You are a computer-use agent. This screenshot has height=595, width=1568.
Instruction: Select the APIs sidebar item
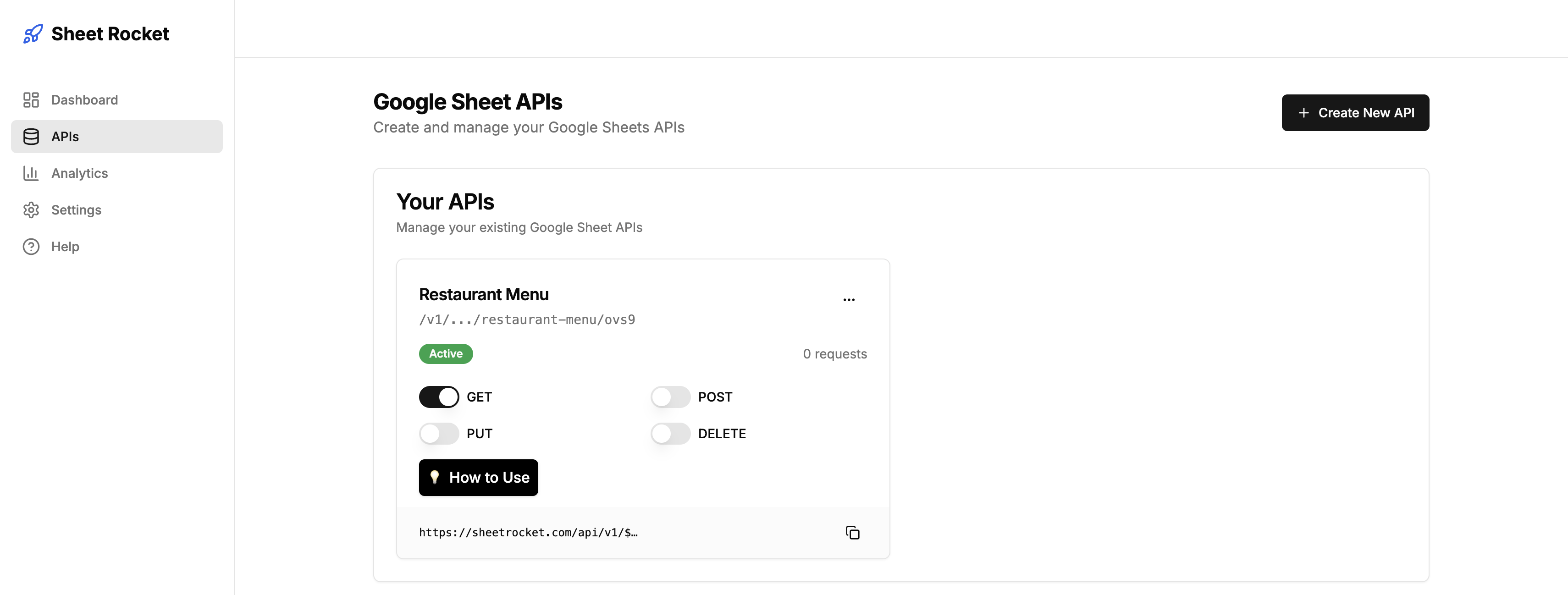(117, 136)
